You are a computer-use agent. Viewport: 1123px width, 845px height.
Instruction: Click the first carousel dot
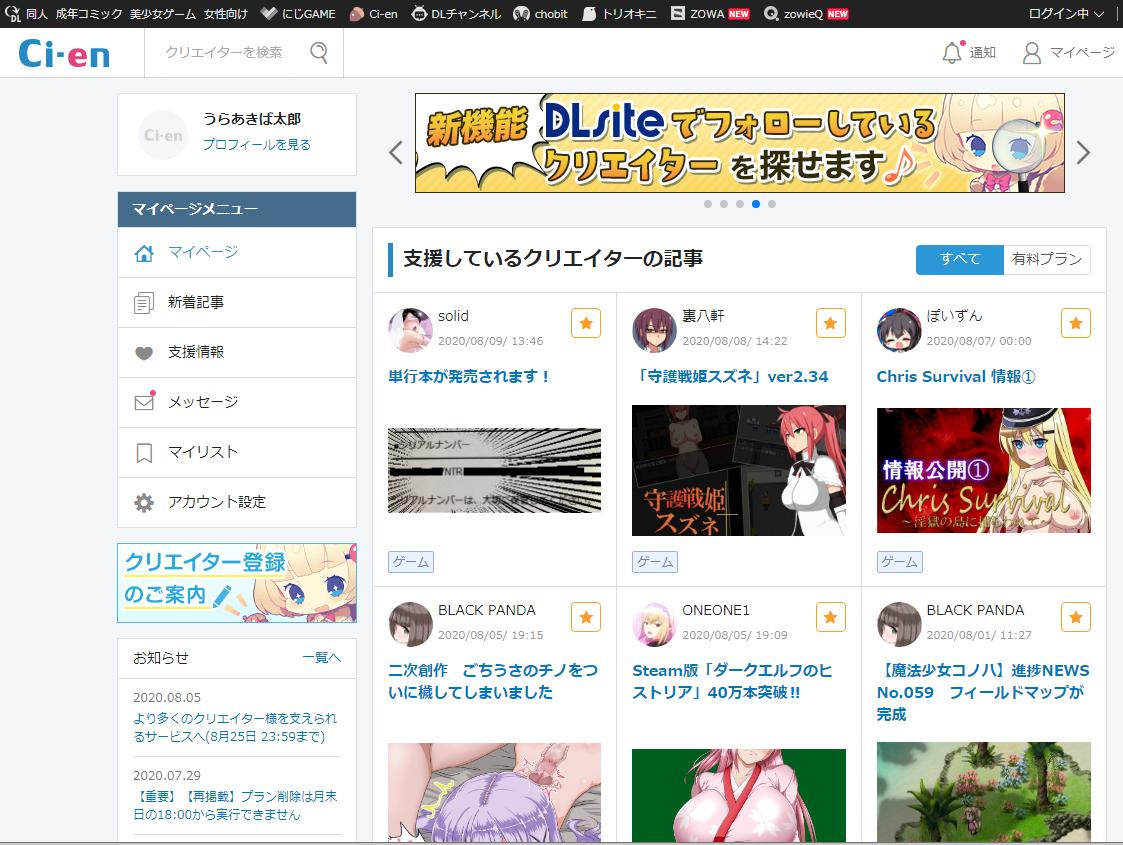(708, 204)
